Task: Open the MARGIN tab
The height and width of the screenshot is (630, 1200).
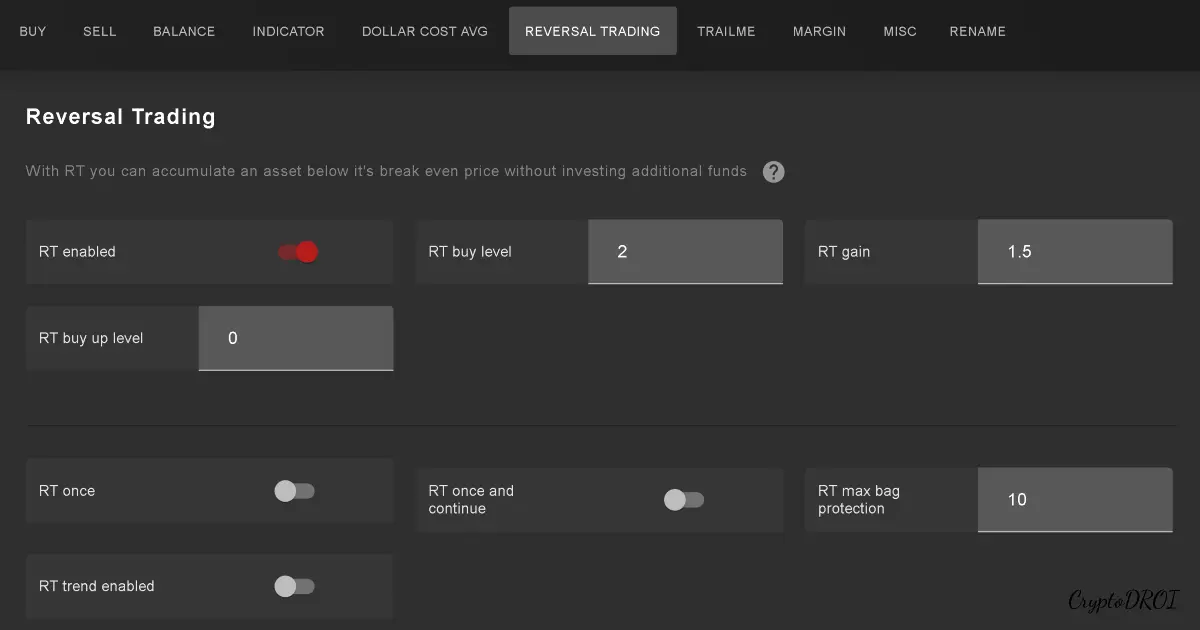Action: point(819,31)
